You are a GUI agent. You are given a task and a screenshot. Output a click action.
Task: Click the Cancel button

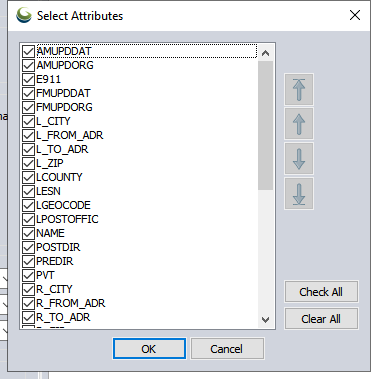[227, 349]
